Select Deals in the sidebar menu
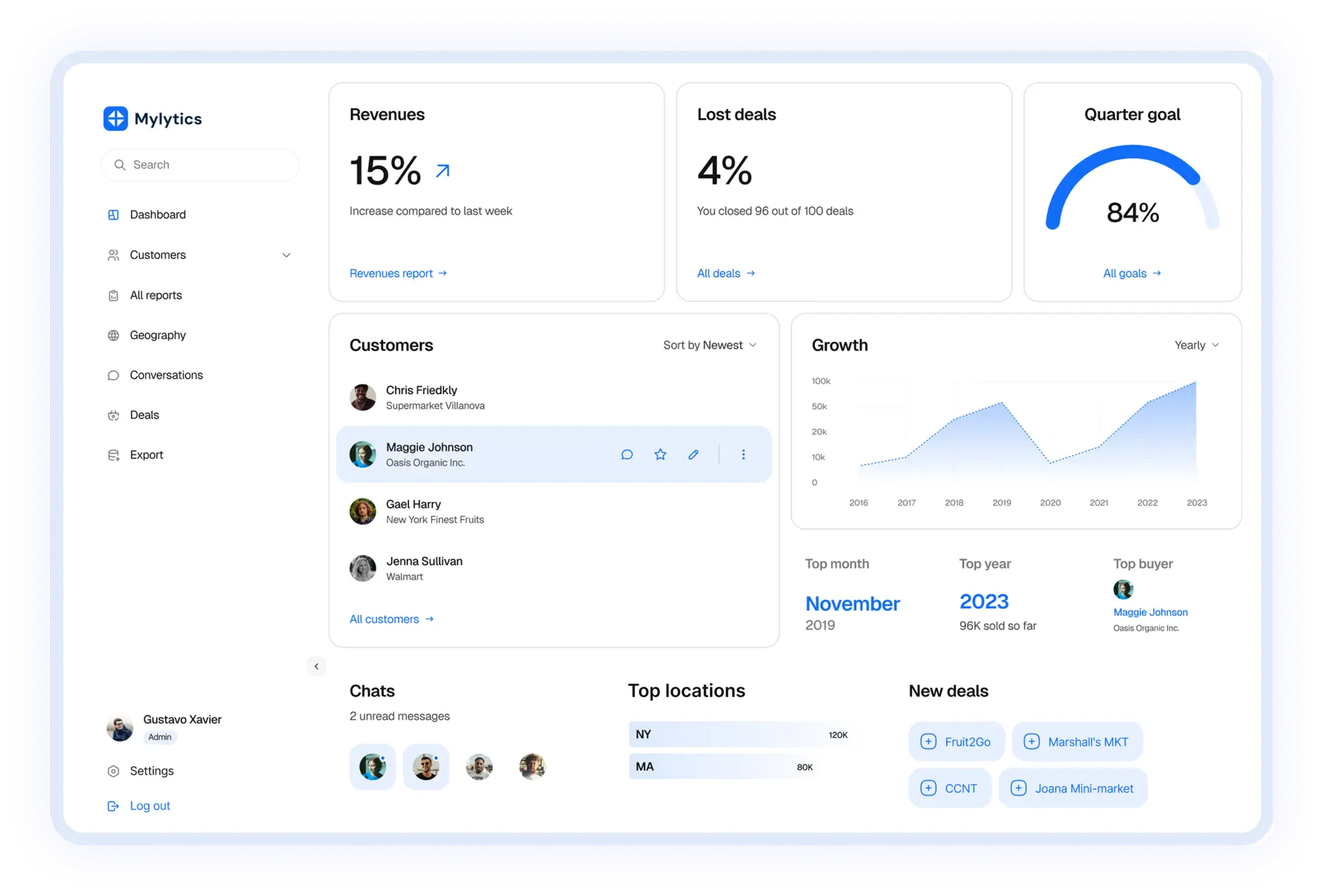Screen dimensions: 1324x896 (x=144, y=416)
